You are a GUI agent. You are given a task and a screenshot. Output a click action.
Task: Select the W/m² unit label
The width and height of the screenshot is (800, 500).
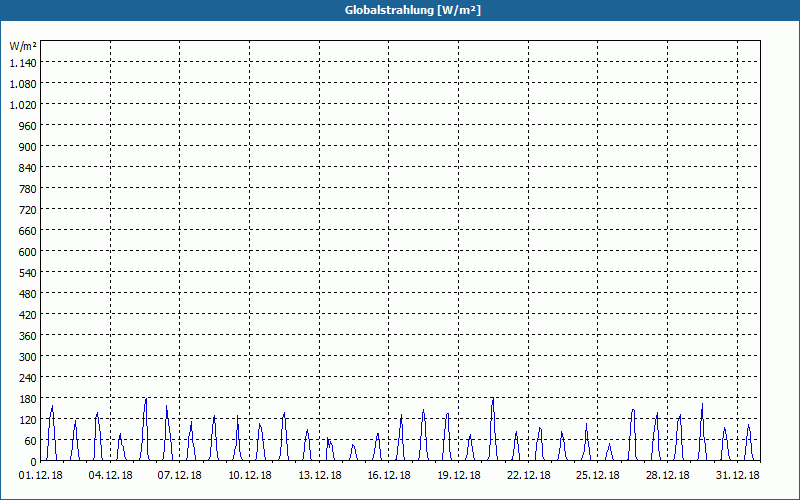pyautogui.click(x=23, y=46)
